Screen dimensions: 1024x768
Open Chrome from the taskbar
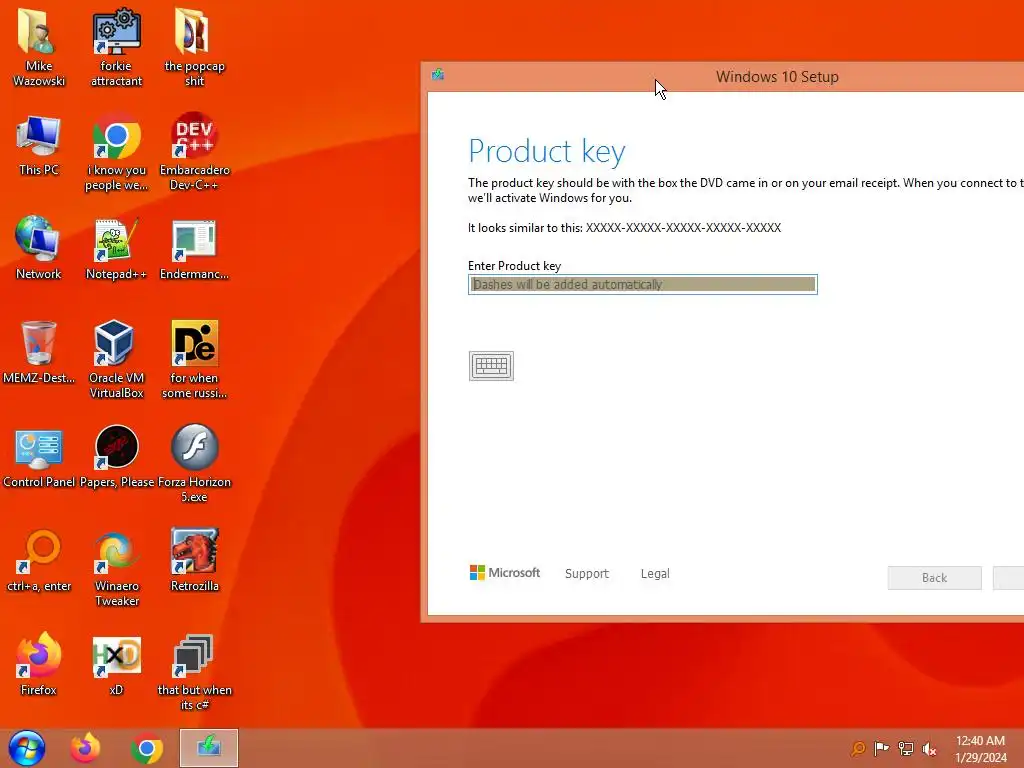click(x=147, y=748)
